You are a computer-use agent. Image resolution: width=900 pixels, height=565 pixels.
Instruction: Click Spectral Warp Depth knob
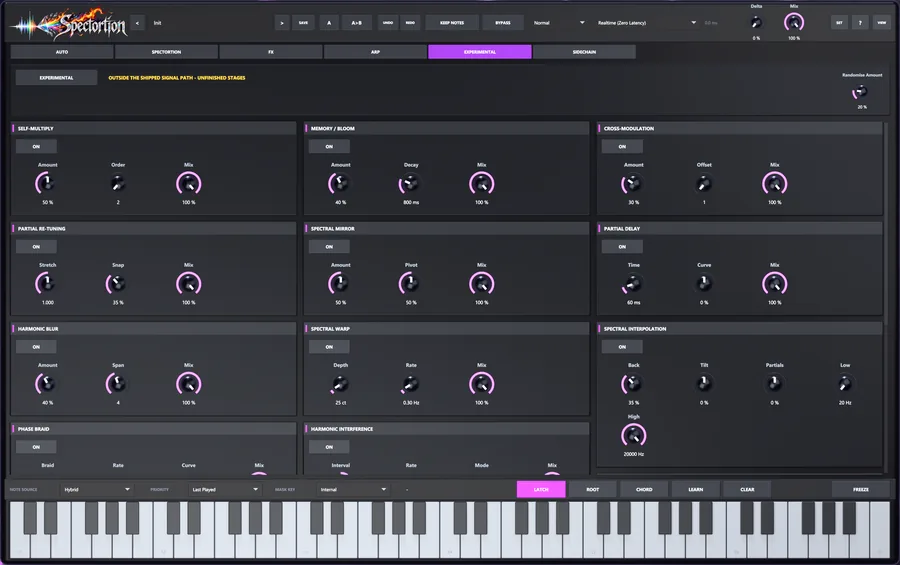340,384
